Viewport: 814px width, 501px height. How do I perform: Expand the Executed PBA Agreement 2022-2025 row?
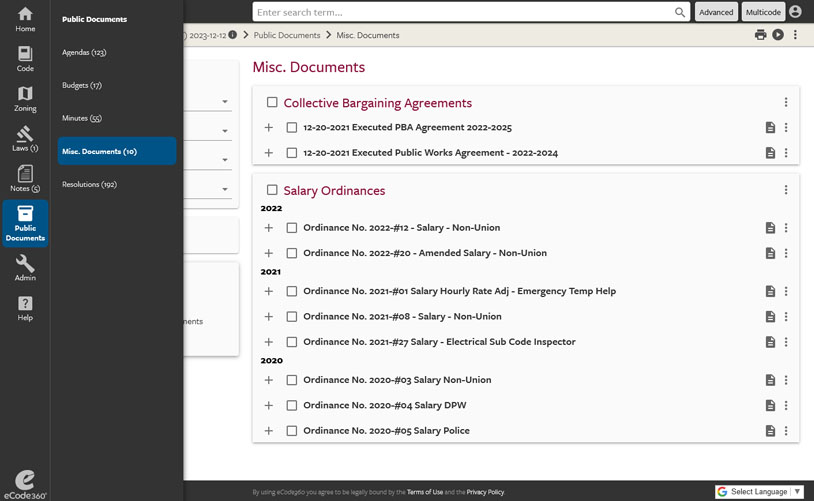(x=268, y=128)
